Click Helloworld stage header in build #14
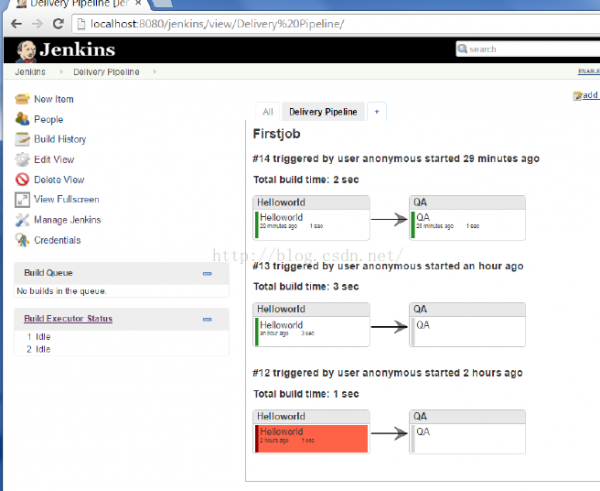The height and width of the screenshot is (491, 600). pos(311,202)
